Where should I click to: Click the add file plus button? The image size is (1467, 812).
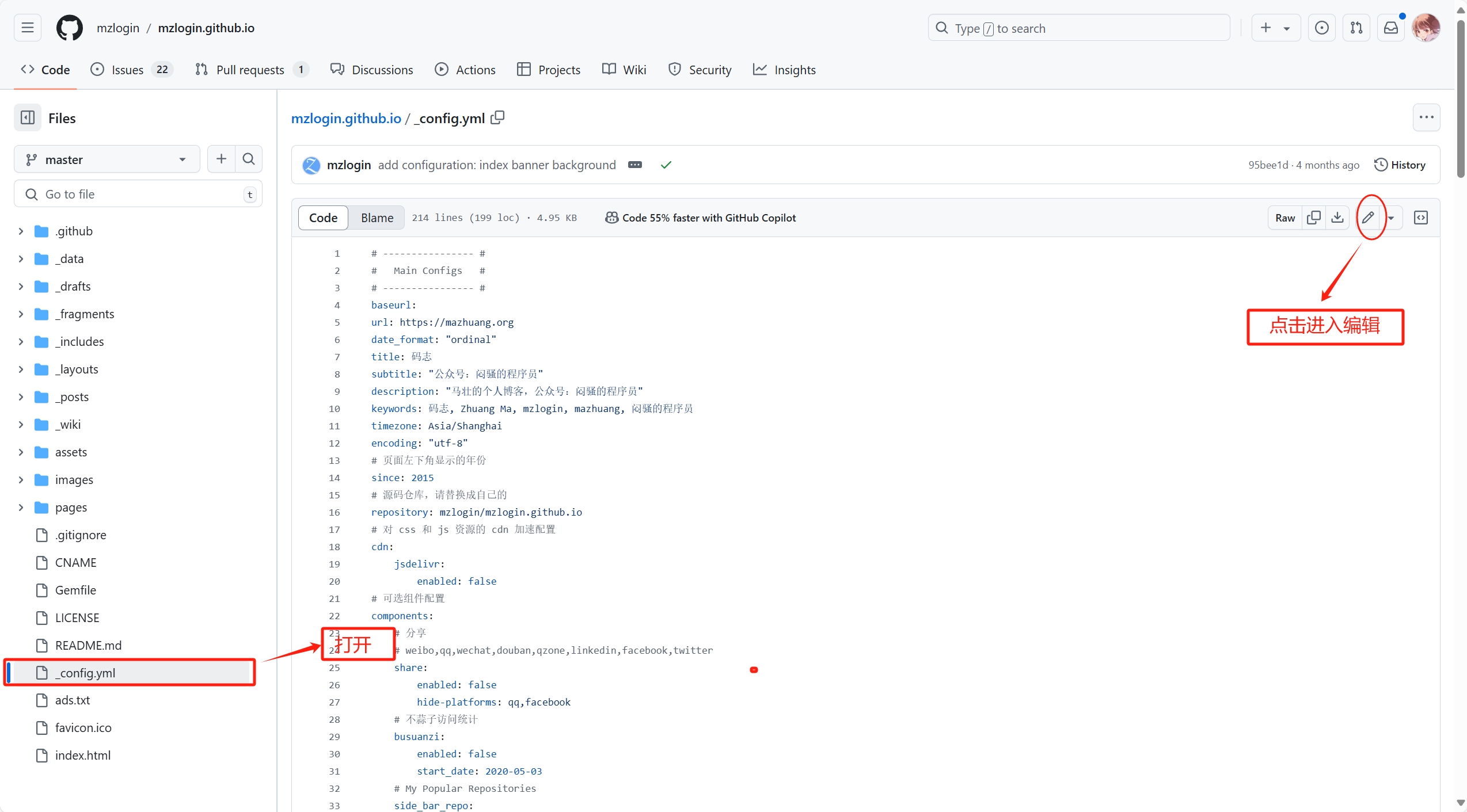point(221,159)
